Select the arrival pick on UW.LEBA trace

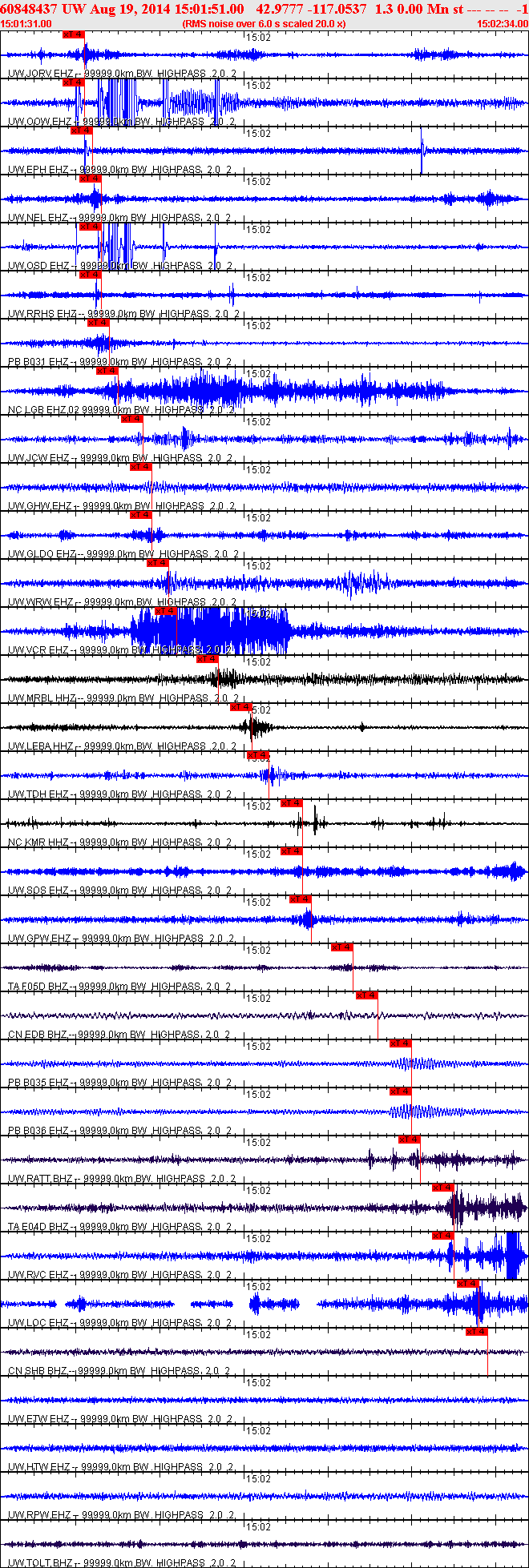(241, 707)
